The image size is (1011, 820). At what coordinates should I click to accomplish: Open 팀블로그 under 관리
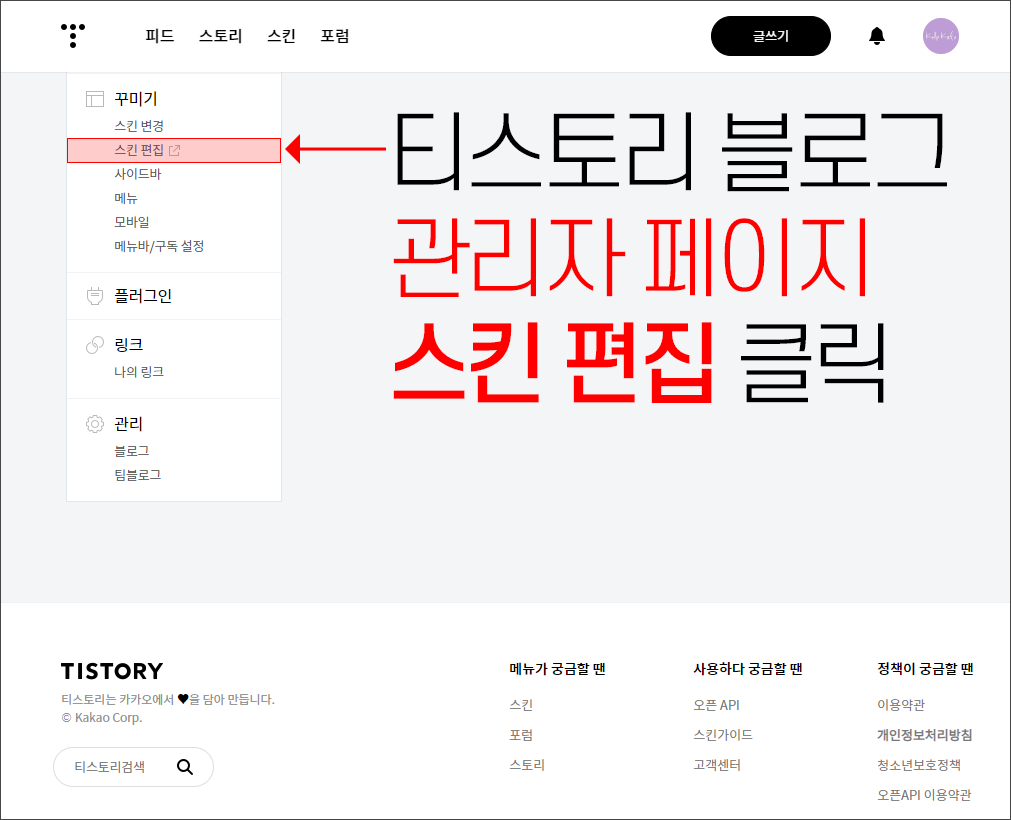point(137,475)
